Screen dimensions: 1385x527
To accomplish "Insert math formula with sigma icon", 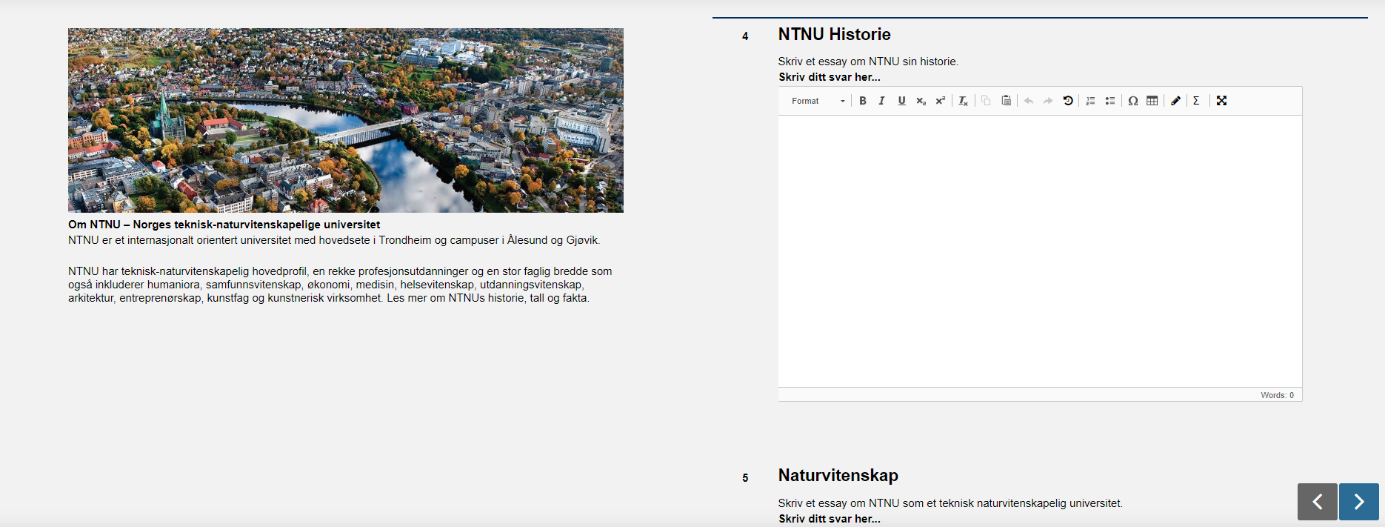I will point(1196,101).
